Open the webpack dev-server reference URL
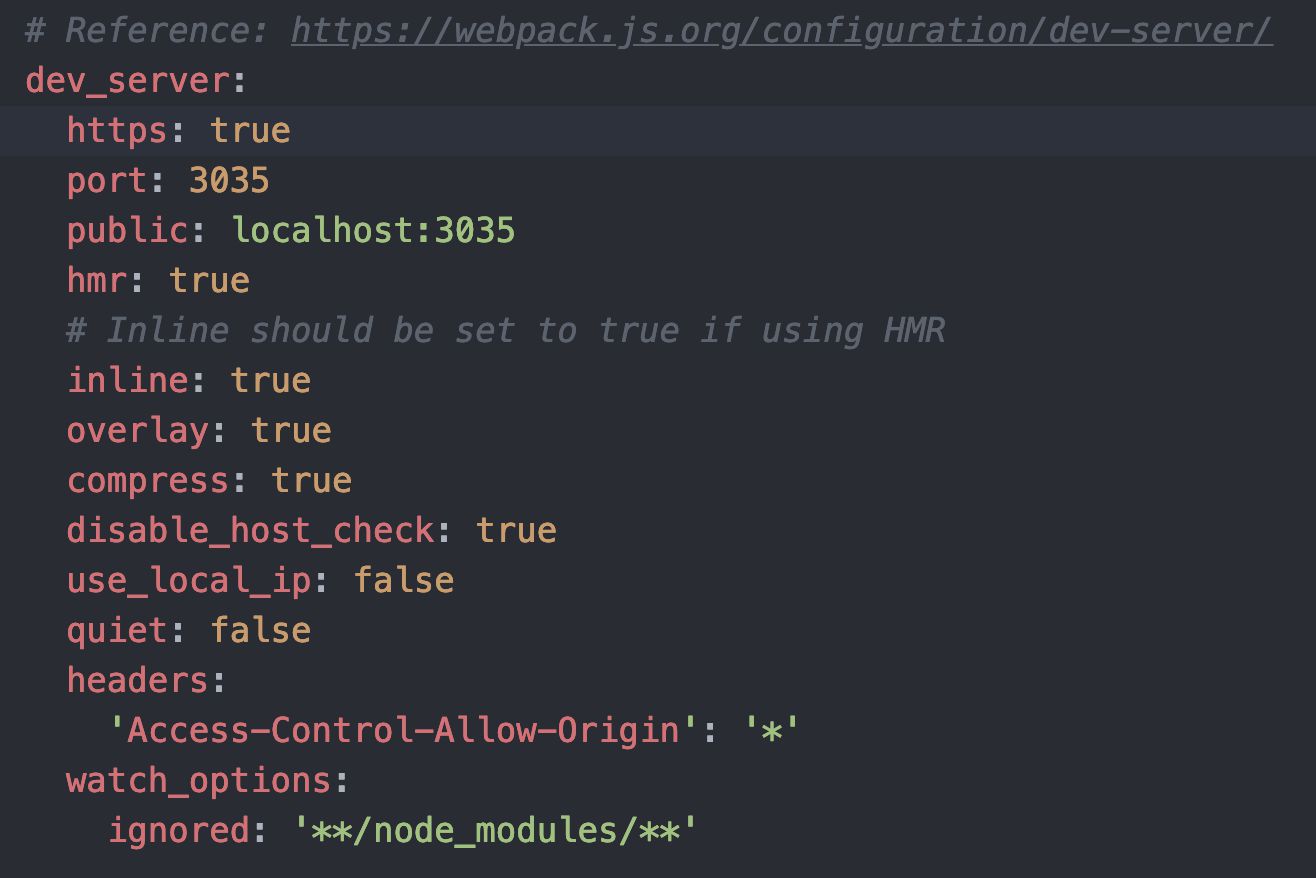The height and width of the screenshot is (878, 1316). [x=781, y=31]
